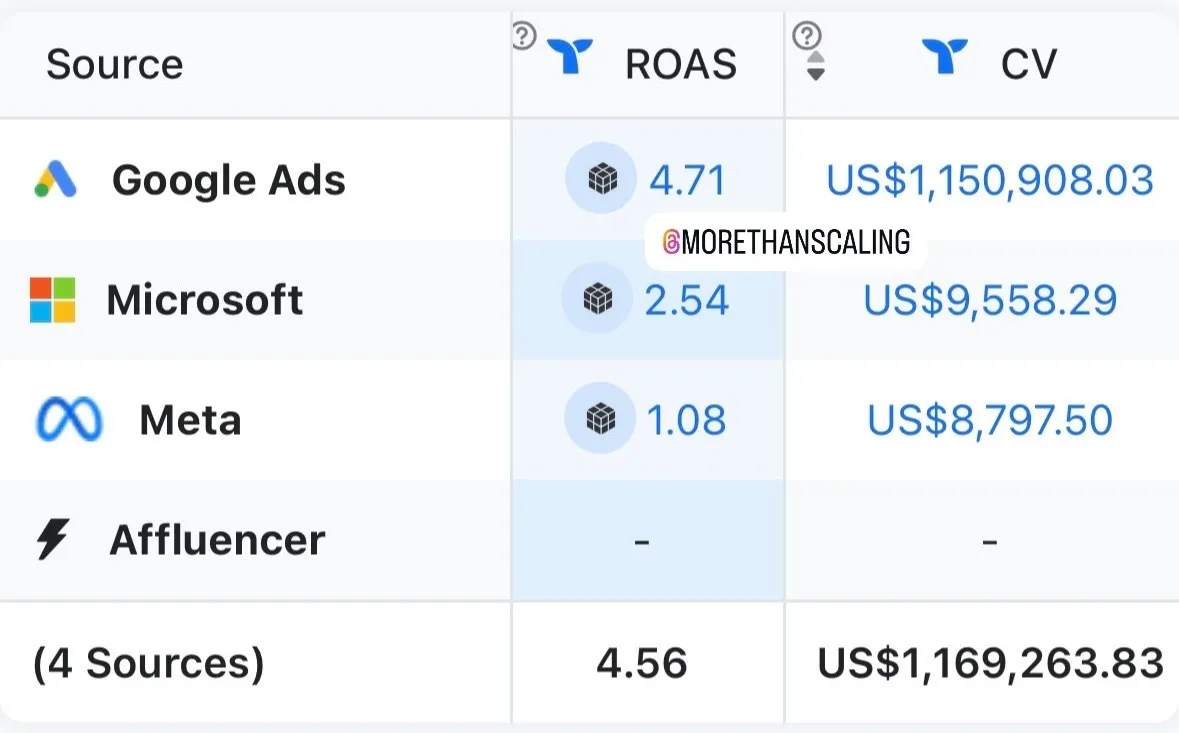Open the cube model icon beside 1.08

point(600,418)
